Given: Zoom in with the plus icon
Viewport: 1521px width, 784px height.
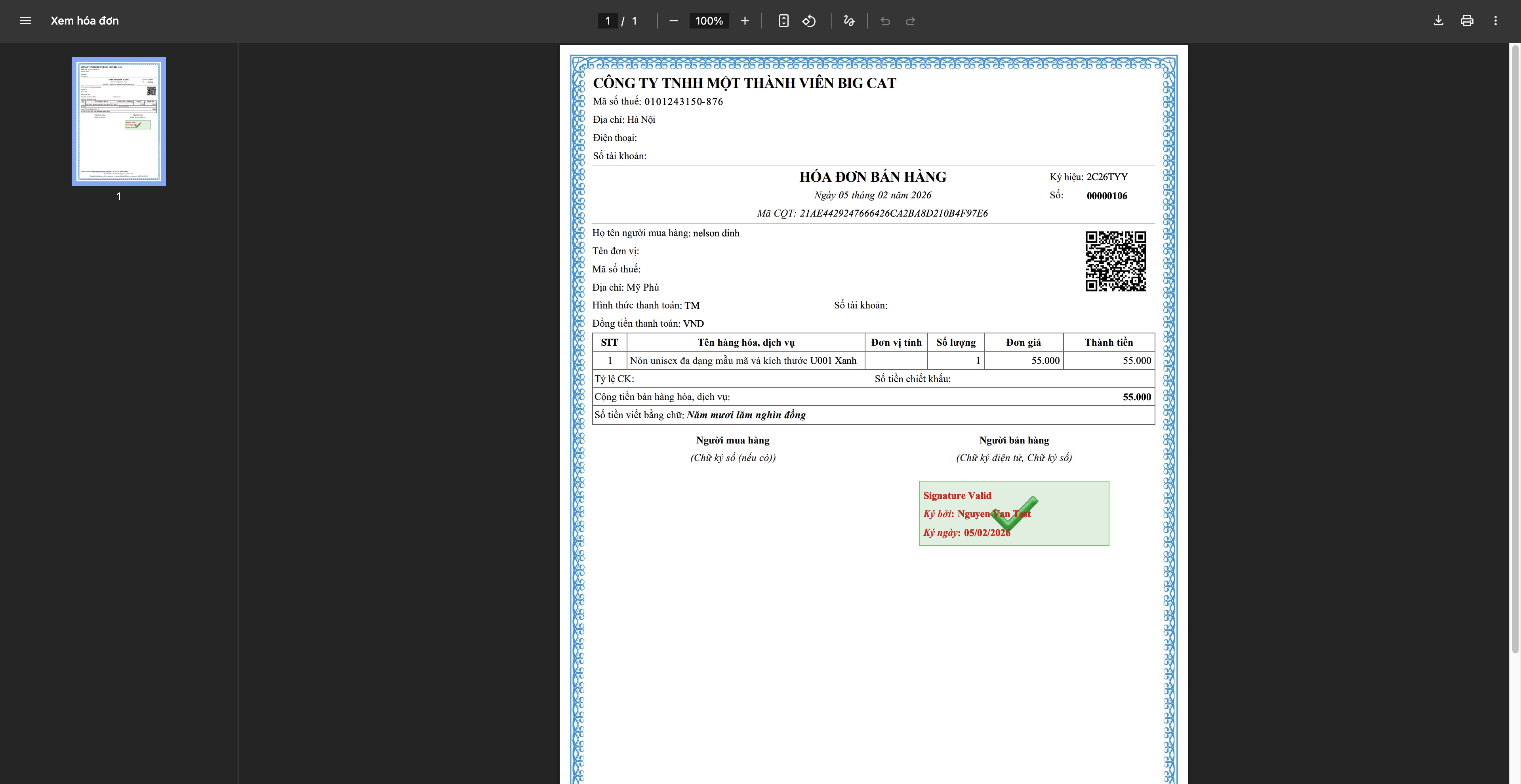Looking at the screenshot, I should (x=745, y=21).
